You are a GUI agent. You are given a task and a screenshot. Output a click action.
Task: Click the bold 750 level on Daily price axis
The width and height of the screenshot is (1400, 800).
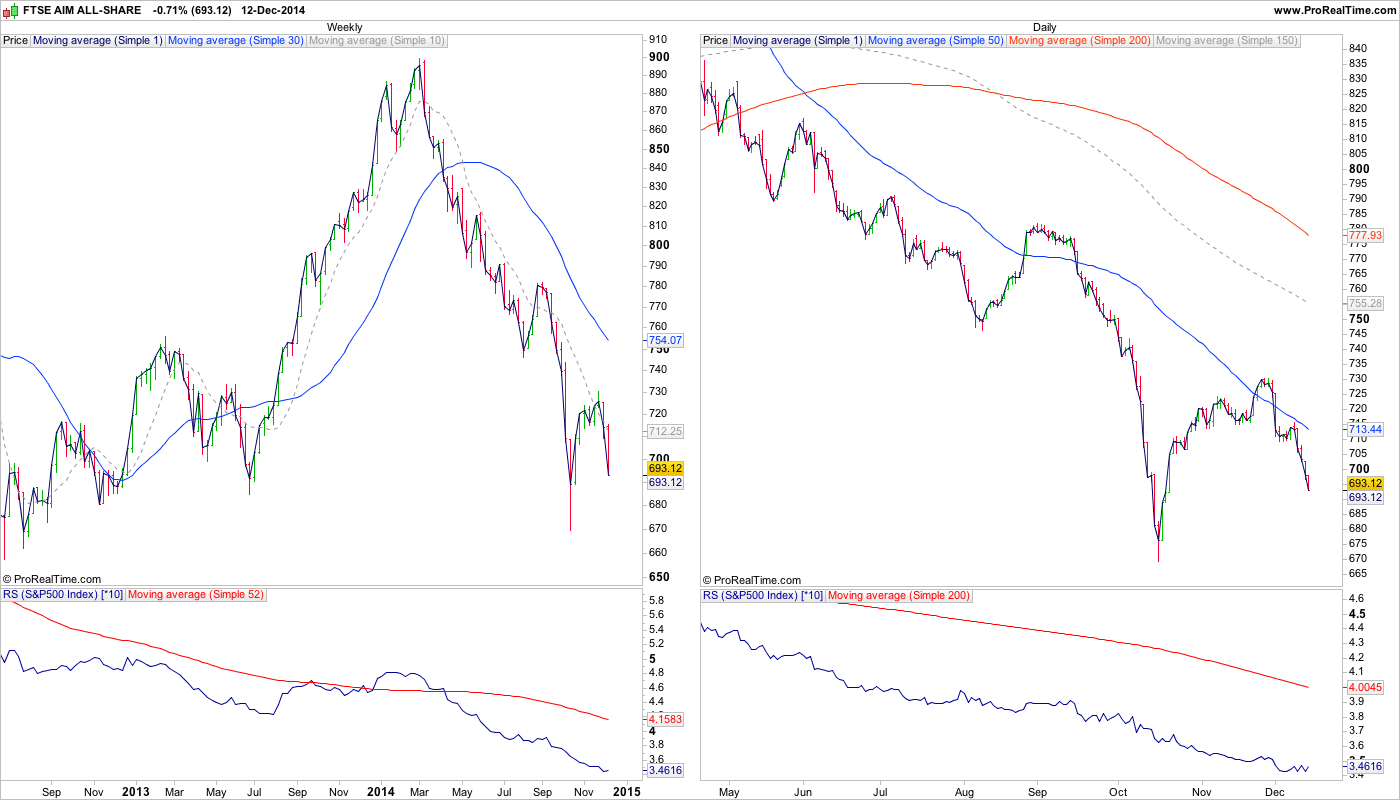tap(1359, 318)
